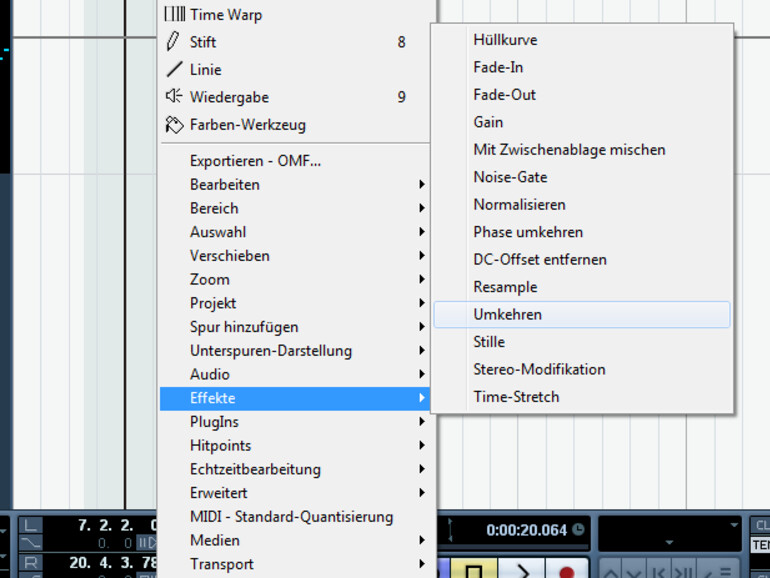The image size is (770, 578).
Task: Select the Time Warp tool
Action: pyautogui.click(x=295, y=15)
